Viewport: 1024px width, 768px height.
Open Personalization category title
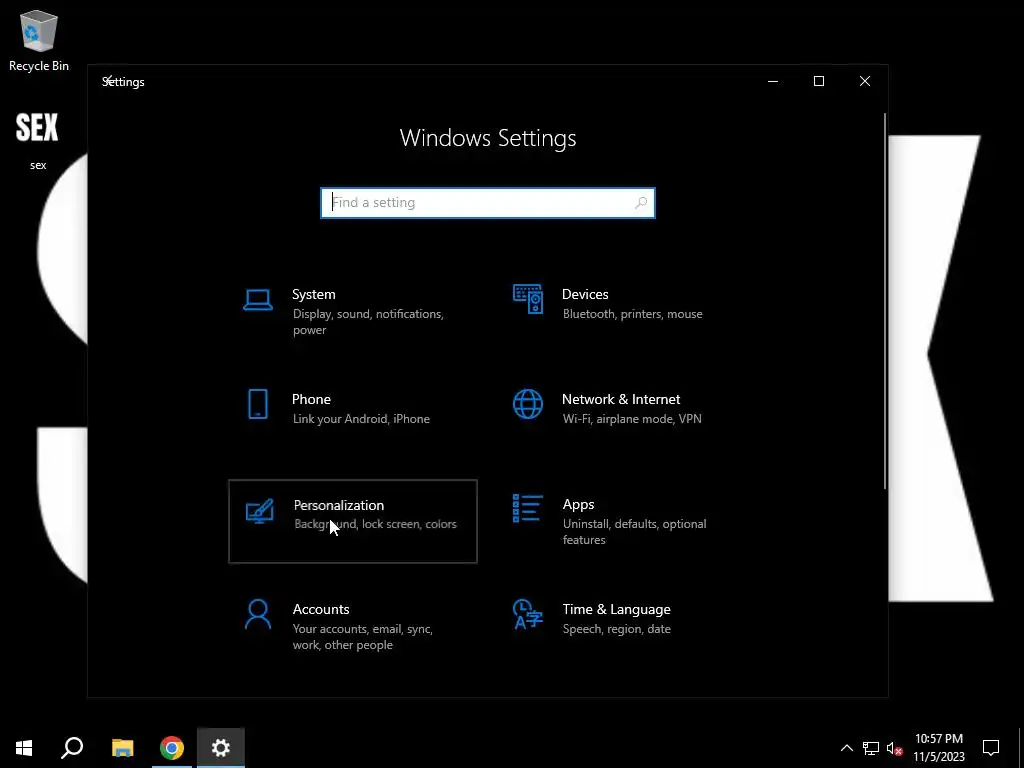pos(339,505)
